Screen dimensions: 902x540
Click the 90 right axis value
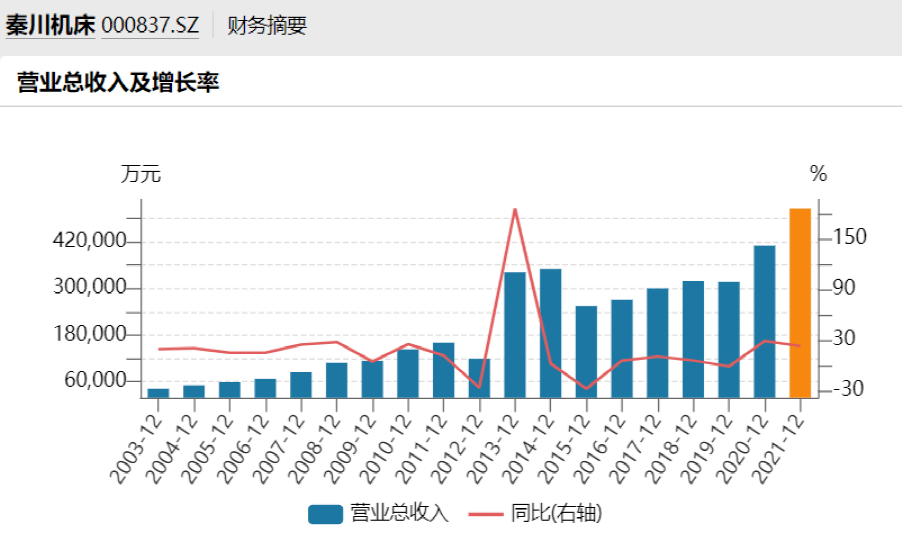(844, 288)
